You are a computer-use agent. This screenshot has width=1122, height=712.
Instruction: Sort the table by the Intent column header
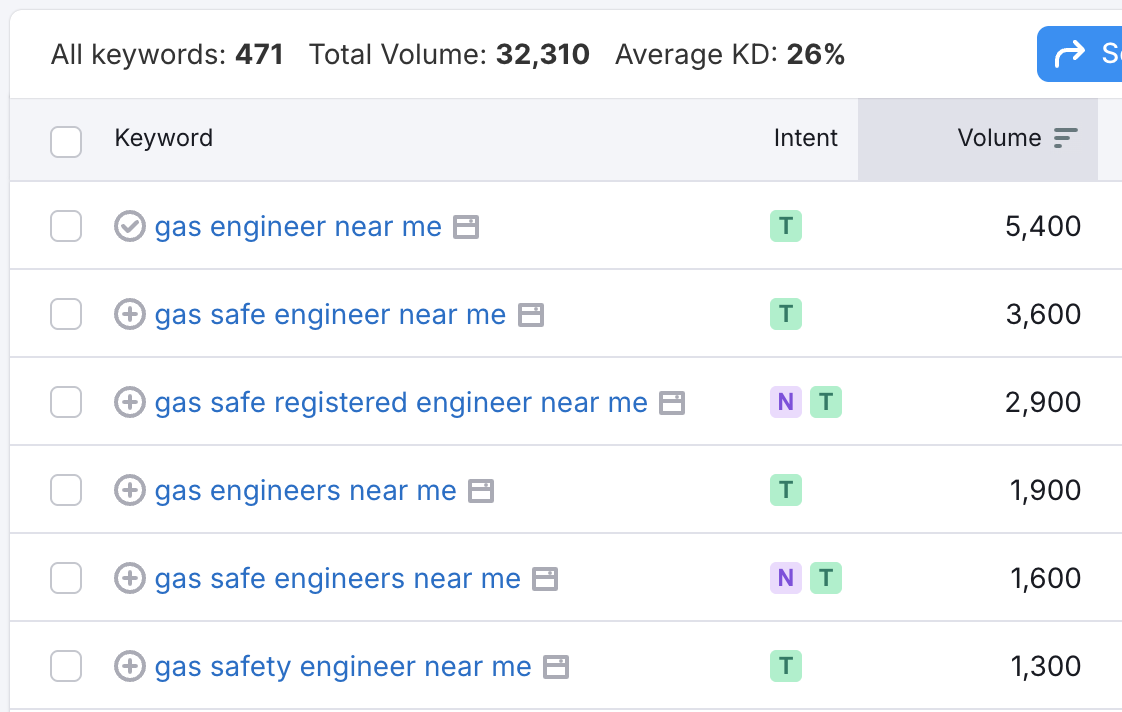click(805, 138)
